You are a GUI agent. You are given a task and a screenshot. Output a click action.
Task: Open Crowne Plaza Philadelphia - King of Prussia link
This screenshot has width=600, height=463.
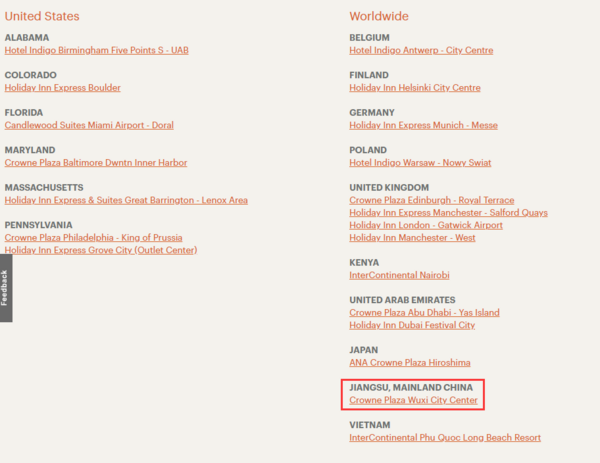93,238
